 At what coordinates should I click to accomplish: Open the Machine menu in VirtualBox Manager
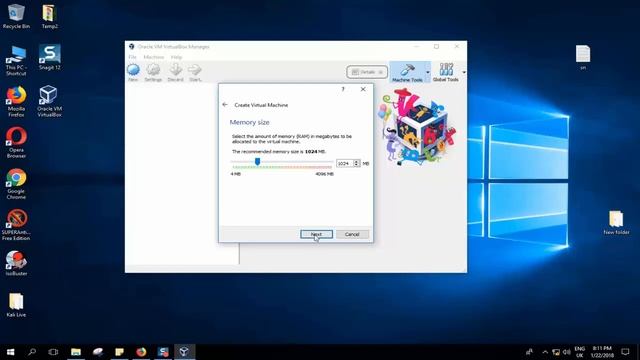153,57
